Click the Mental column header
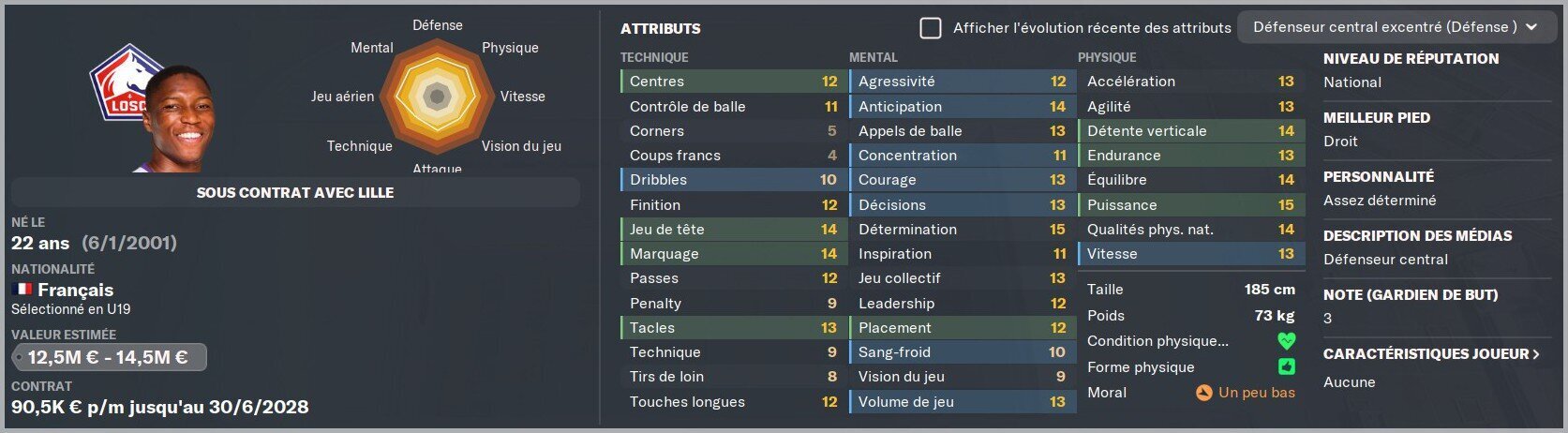This screenshot has height=433, width=1568. pyautogui.click(x=874, y=57)
